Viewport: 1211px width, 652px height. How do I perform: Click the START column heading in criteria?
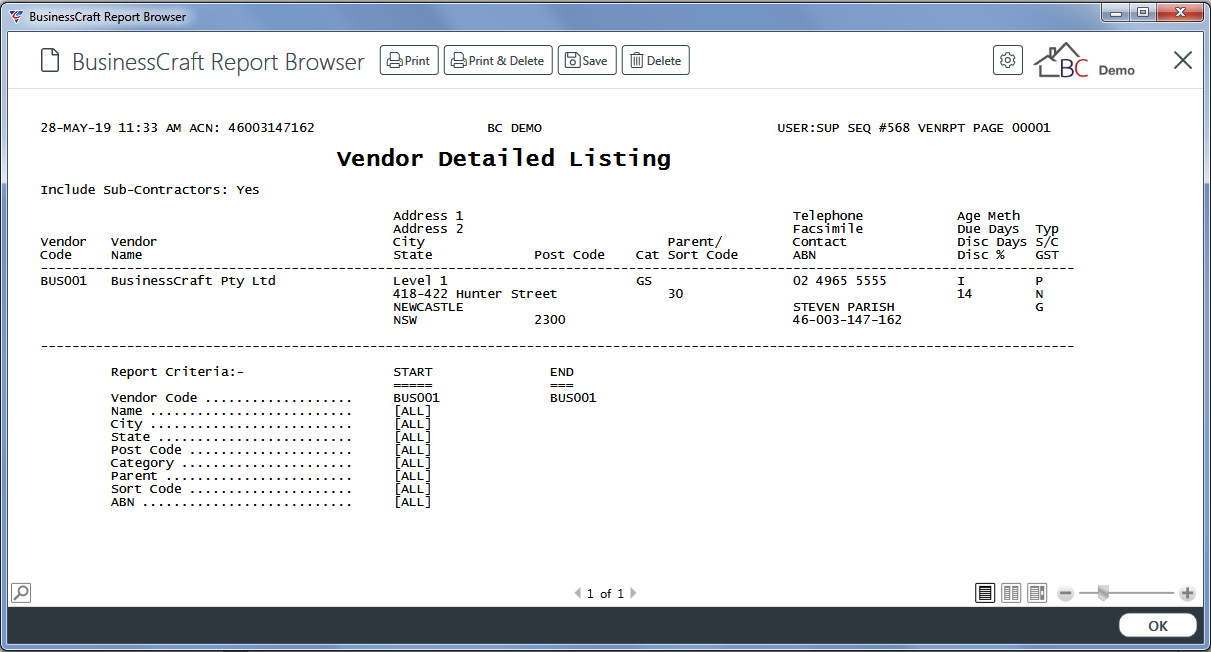(413, 372)
